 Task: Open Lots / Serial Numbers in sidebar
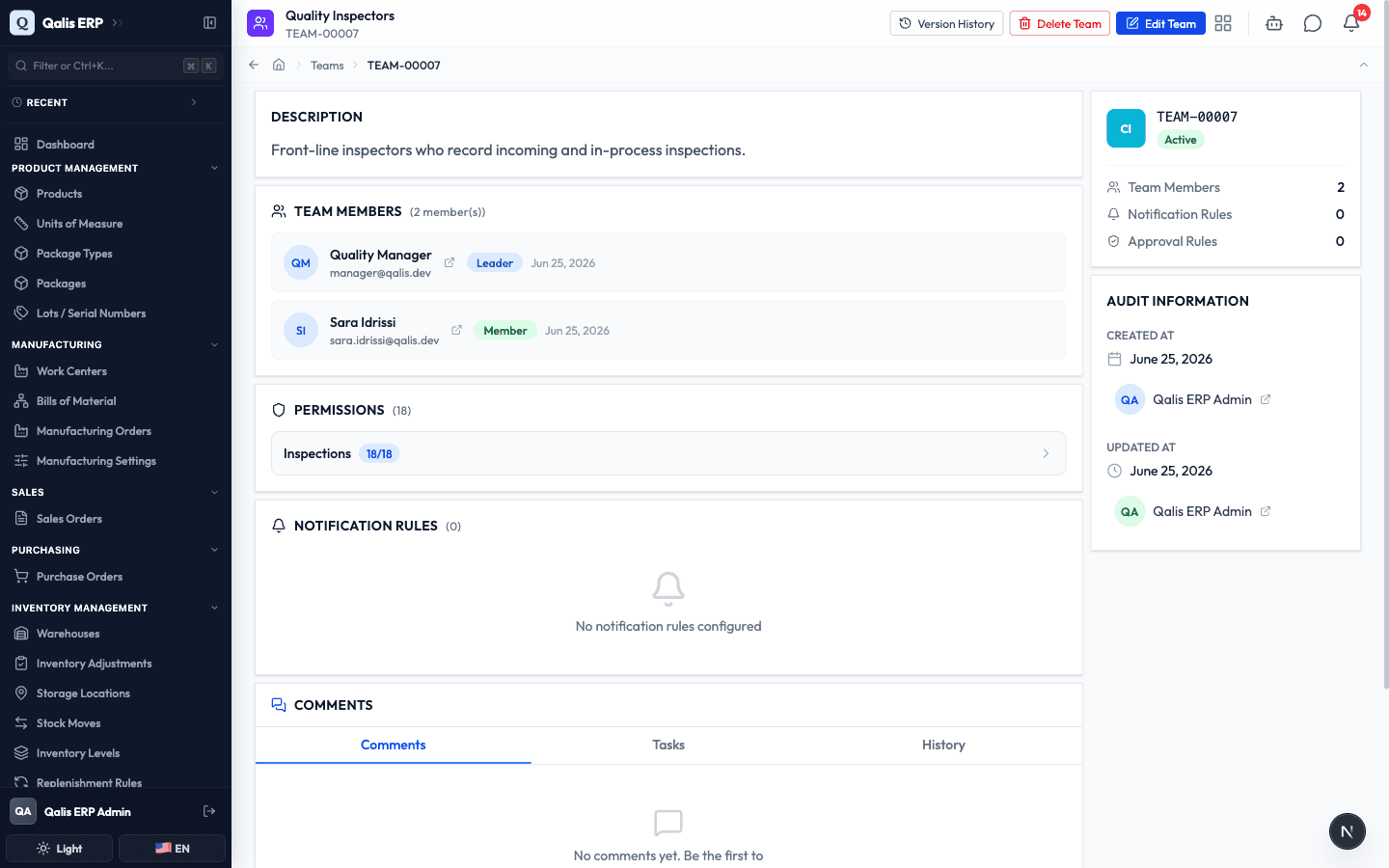point(116,313)
